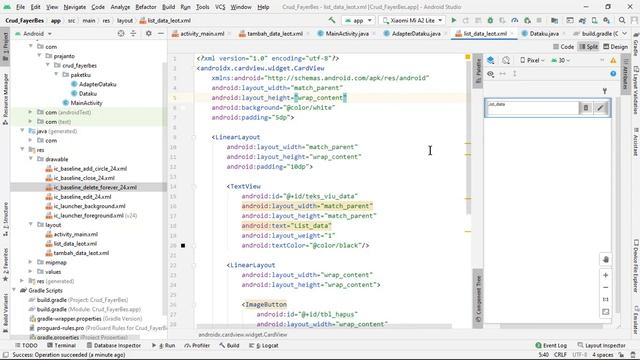Viewport: 640px width, 360px height.
Task: Open the Logcat tool window
Action: pos(263,345)
